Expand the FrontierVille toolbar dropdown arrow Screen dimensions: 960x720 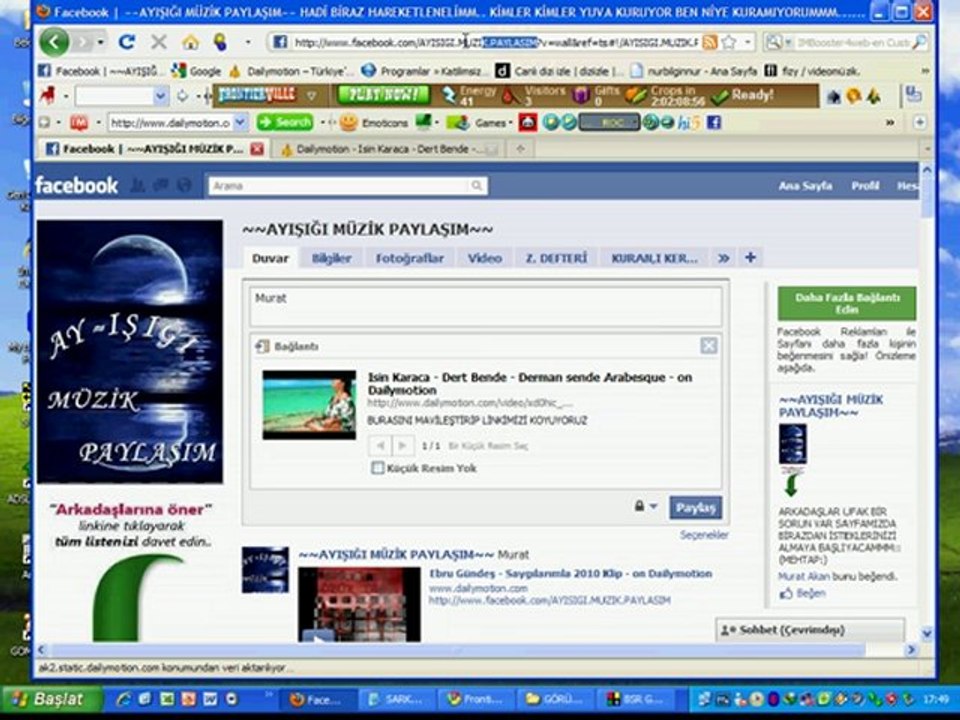pyautogui.click(x=312, y=96)
